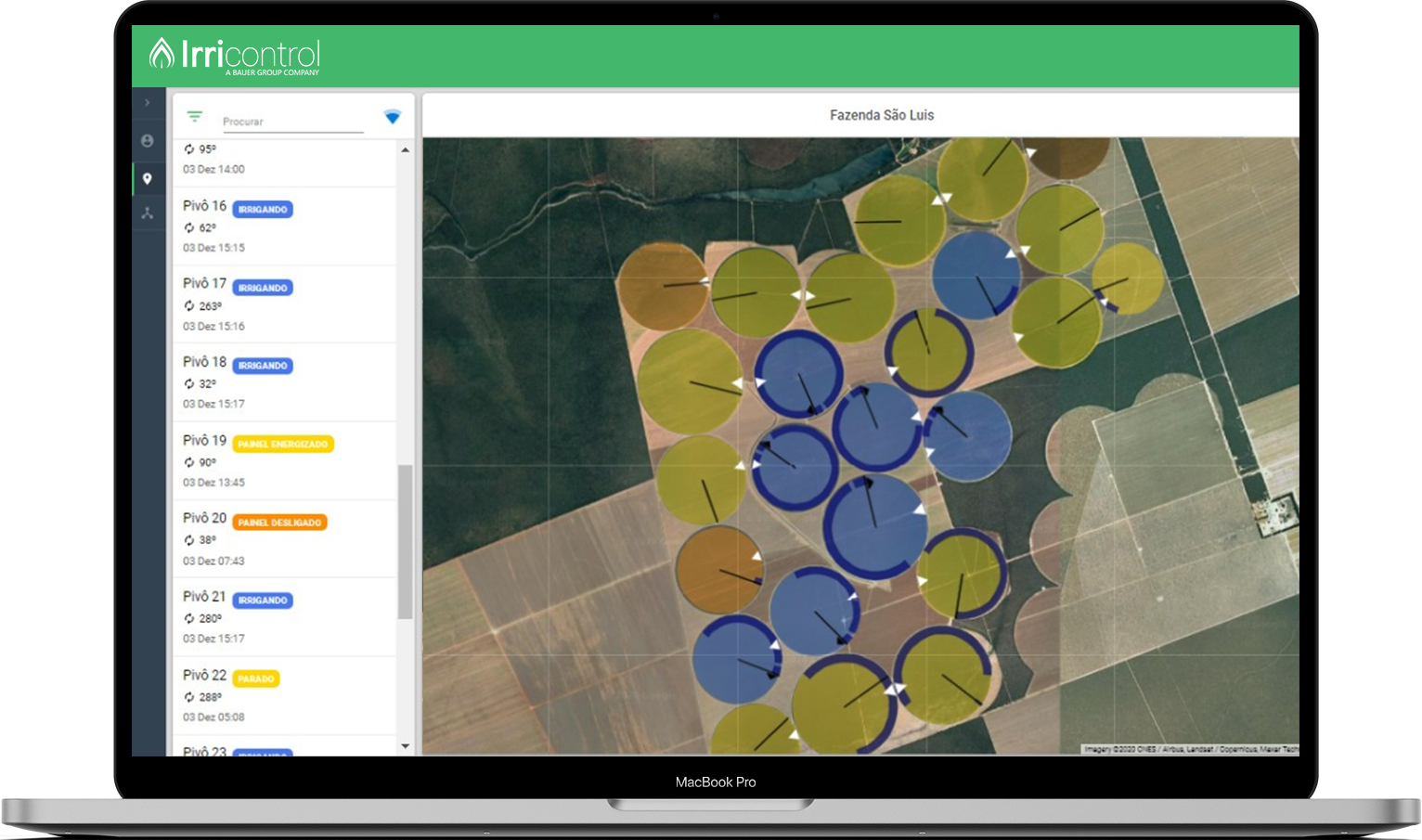The height and width of the screenshot is (840, 1422).
Task: Click the 263º angle value
Action: [x=211, y=306]
